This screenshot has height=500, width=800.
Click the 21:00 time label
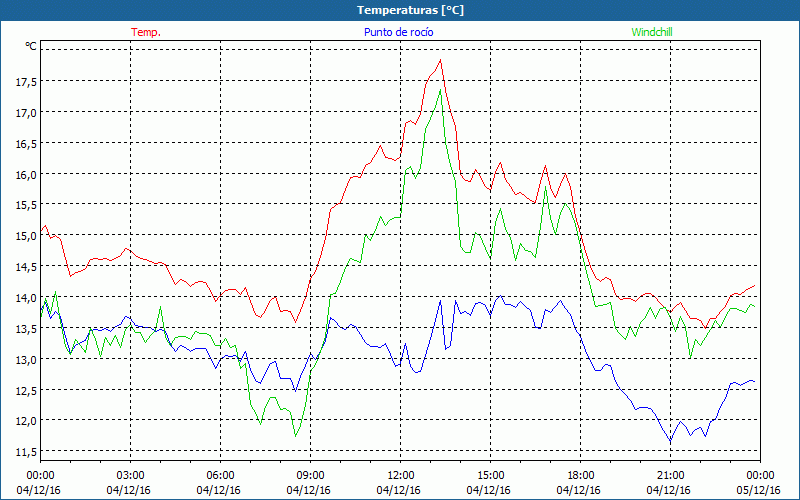click(x=670, y=476)
